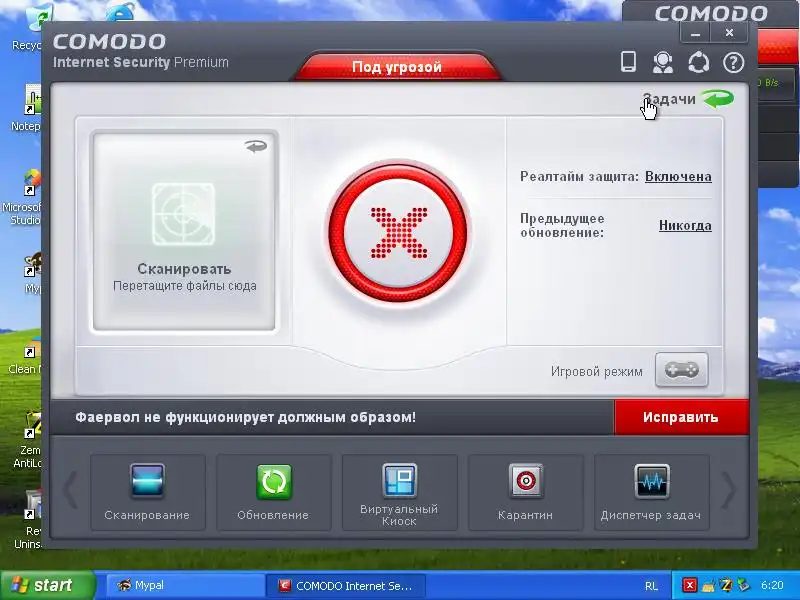Open the help question mark icon
Screen dimensions: 800x600
733,63
